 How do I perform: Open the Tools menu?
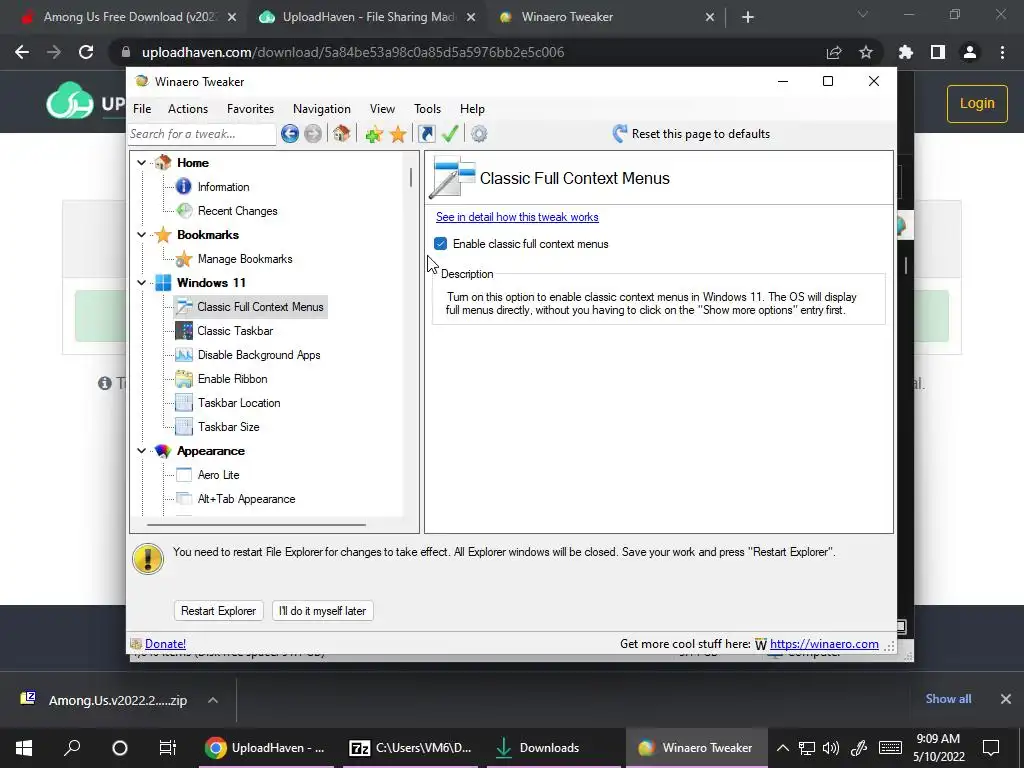coord(427,109)
